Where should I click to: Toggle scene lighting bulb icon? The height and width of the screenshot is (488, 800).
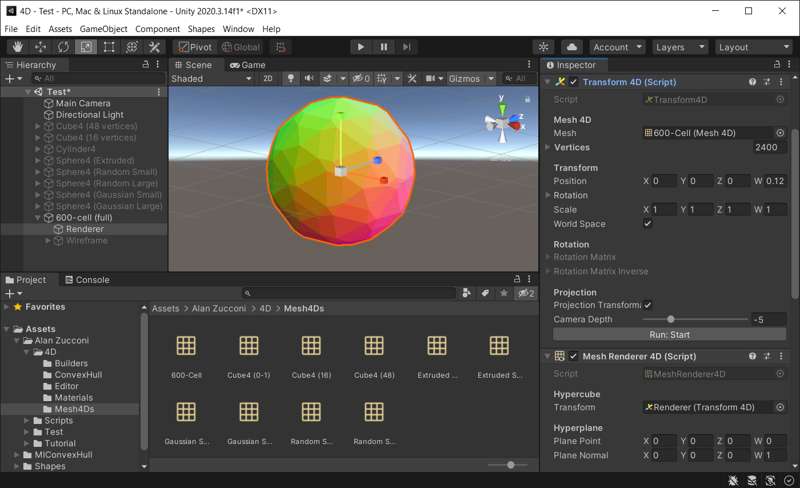(x=291, y=78)
